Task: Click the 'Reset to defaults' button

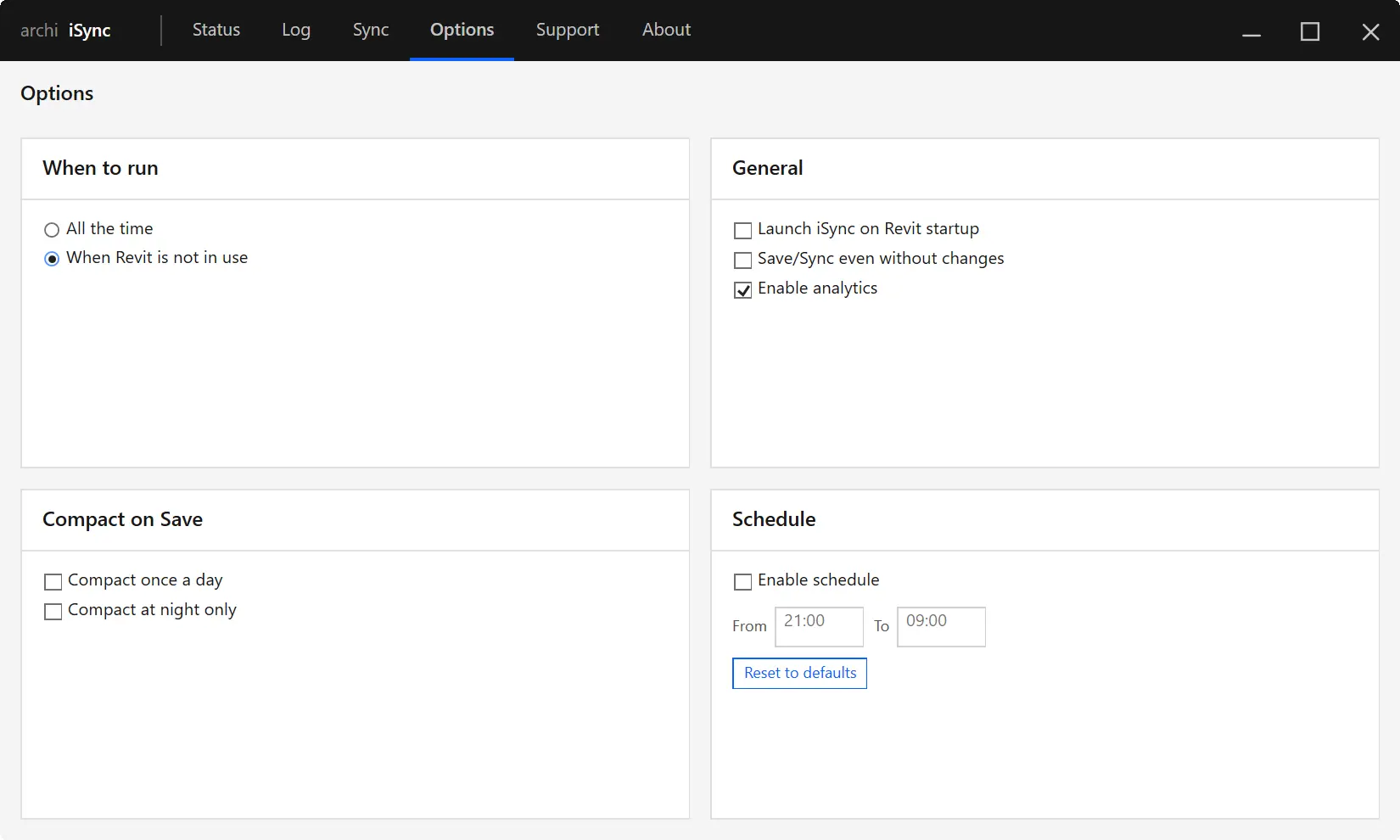Action: pyautogui.click(x=798, y=673)
